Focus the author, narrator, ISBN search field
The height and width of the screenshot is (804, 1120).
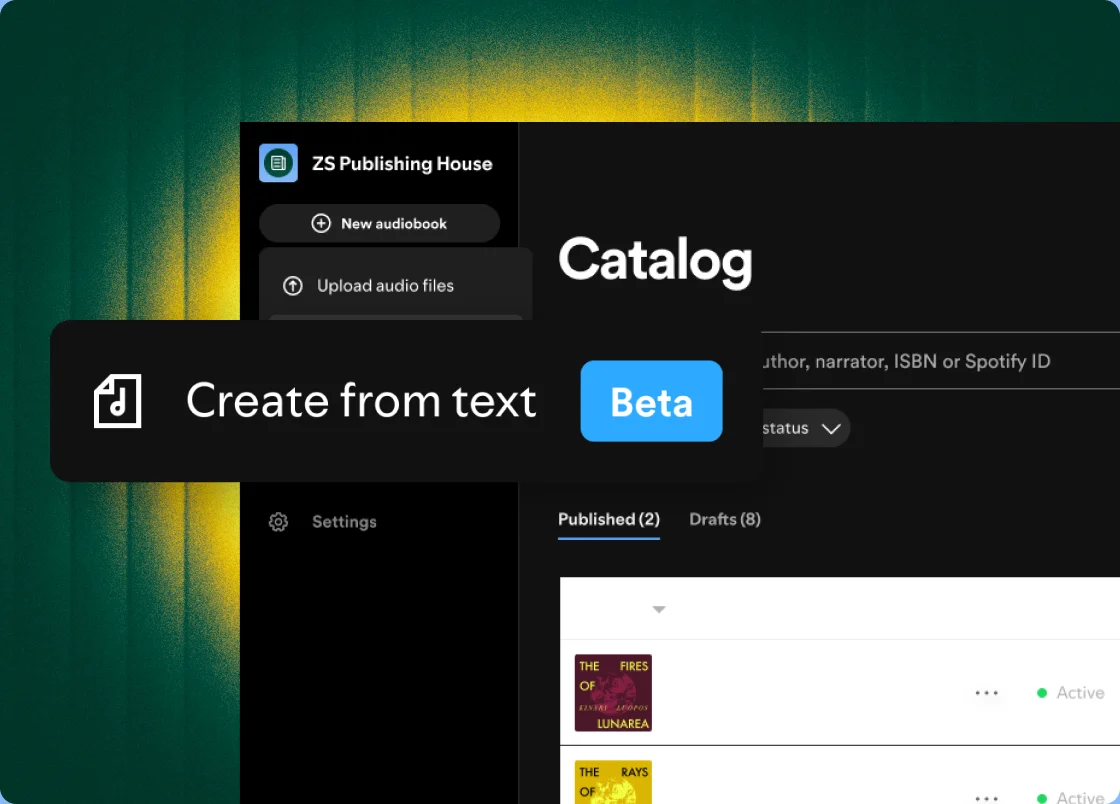(x=940, y=361)
